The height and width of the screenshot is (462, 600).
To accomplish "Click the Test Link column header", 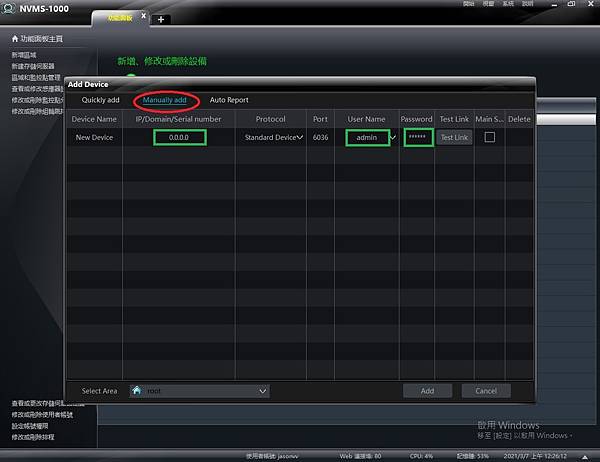I will [x=454, y=119].
